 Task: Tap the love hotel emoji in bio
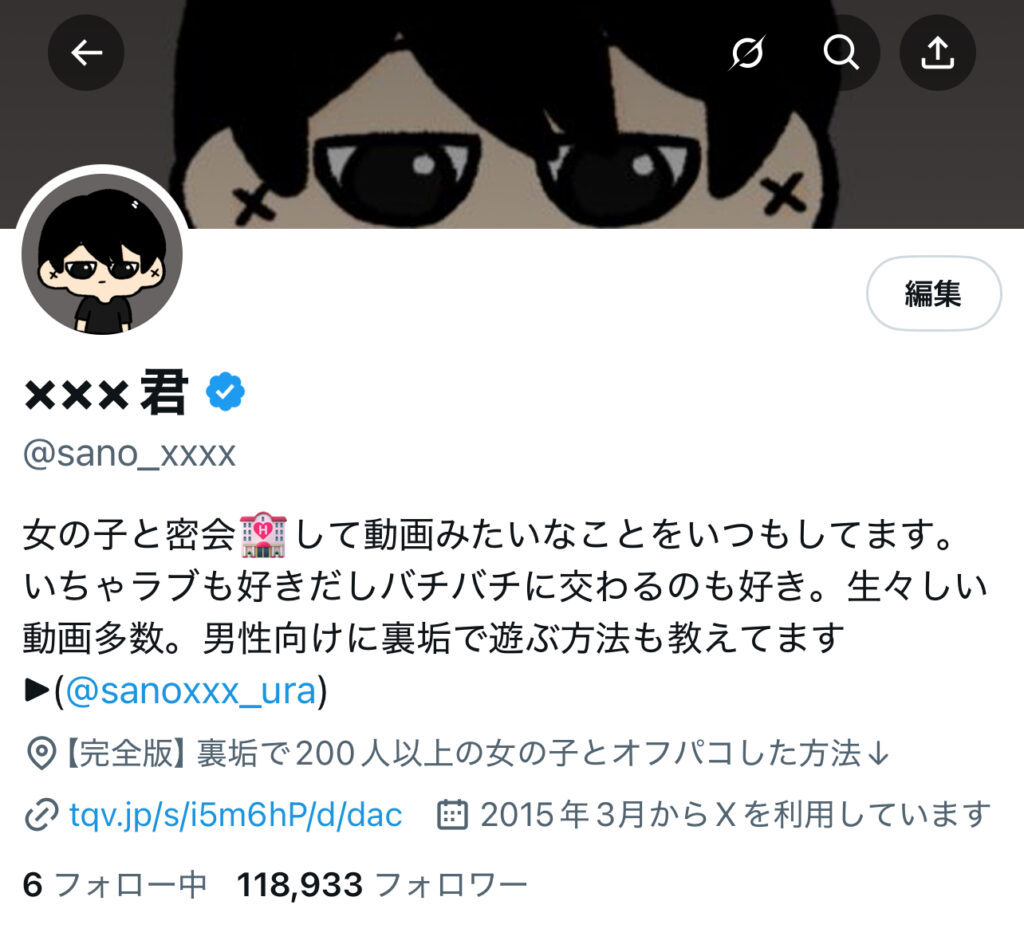click(x=263, y=535)
